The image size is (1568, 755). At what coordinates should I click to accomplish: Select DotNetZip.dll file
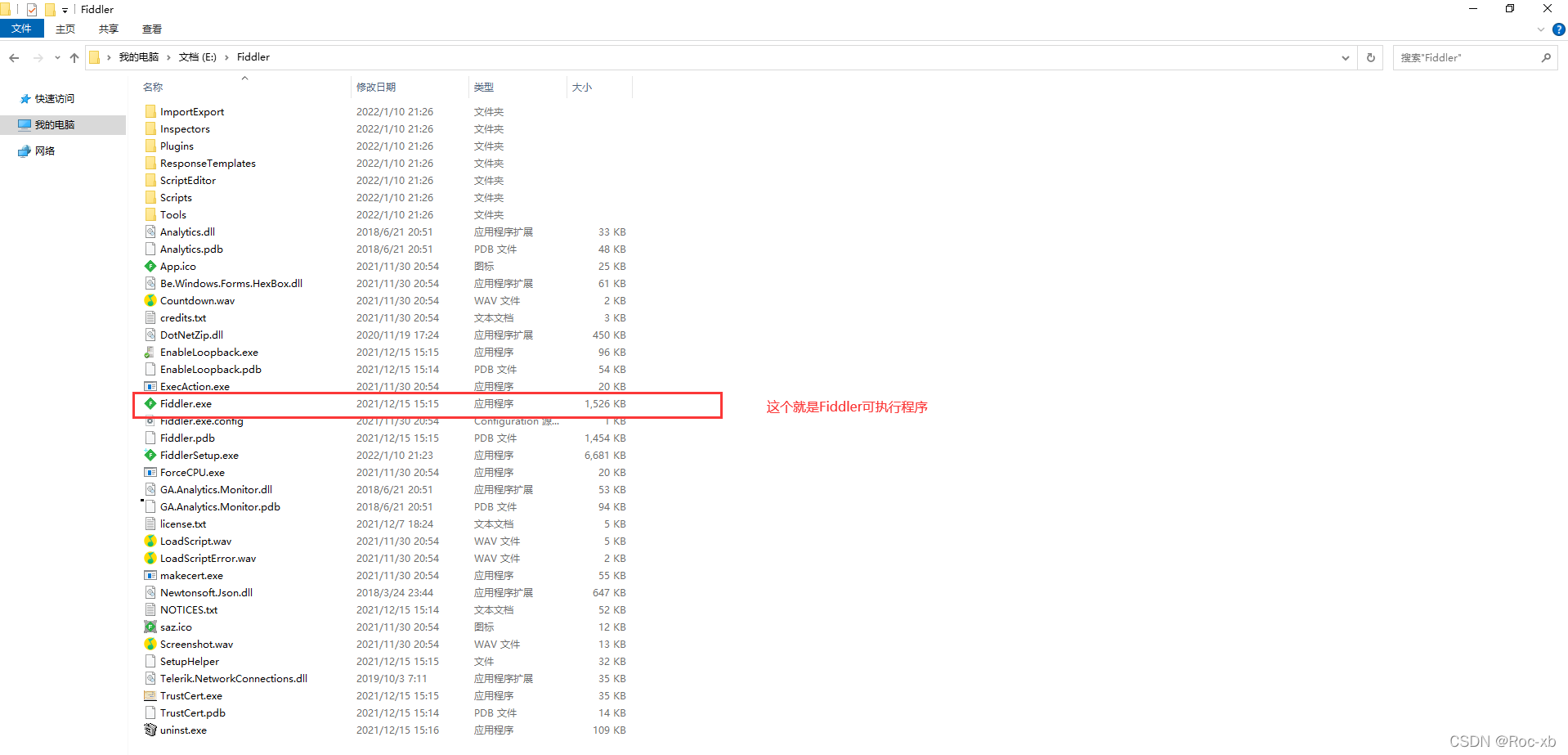pos(191,335)
